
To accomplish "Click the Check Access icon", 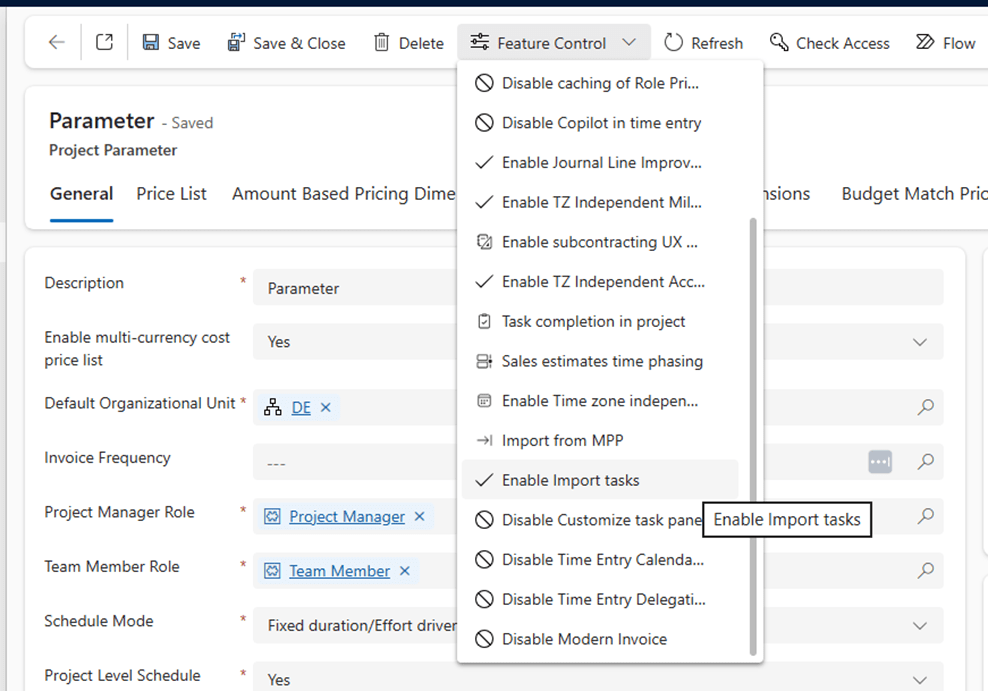I will pos(779,43).
